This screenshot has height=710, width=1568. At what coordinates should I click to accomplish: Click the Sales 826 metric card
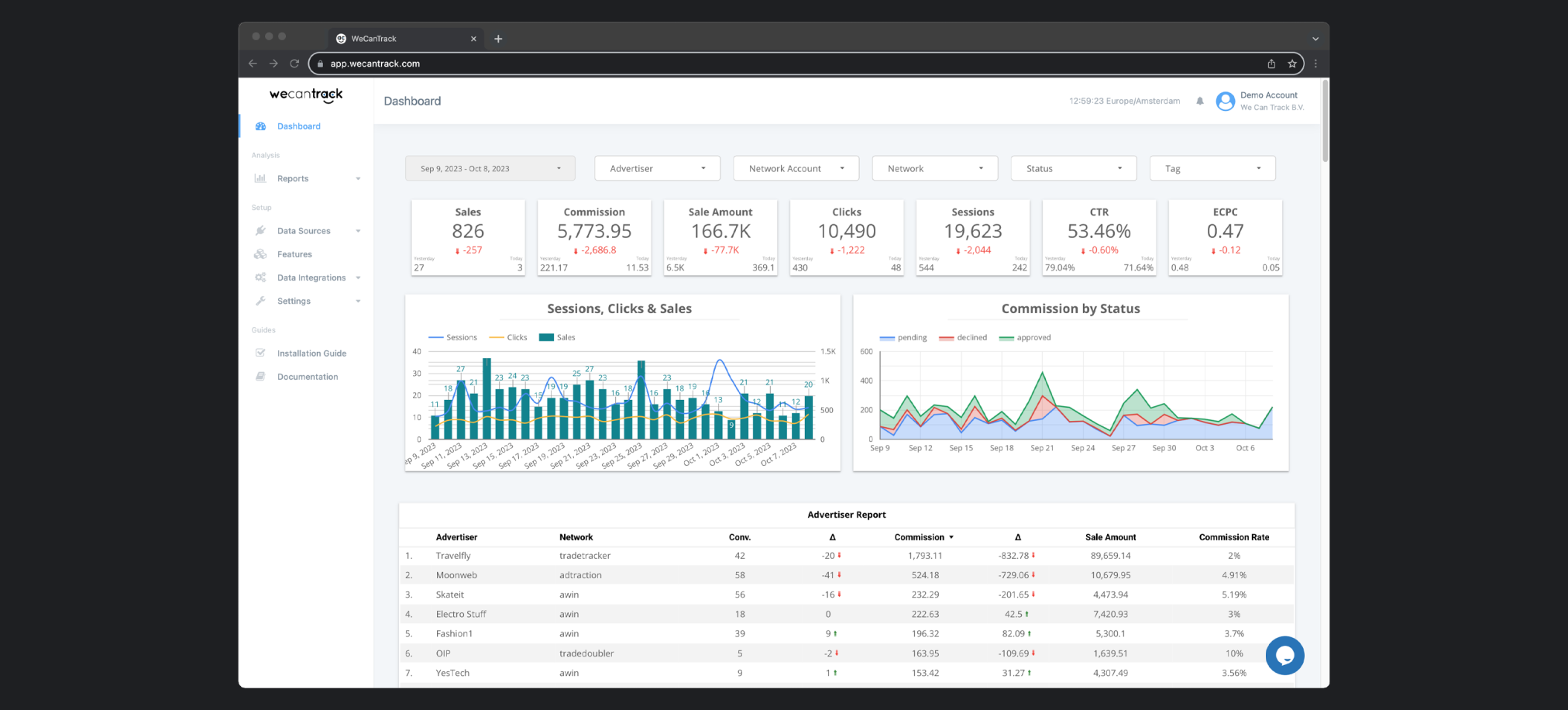click(468, 237)
